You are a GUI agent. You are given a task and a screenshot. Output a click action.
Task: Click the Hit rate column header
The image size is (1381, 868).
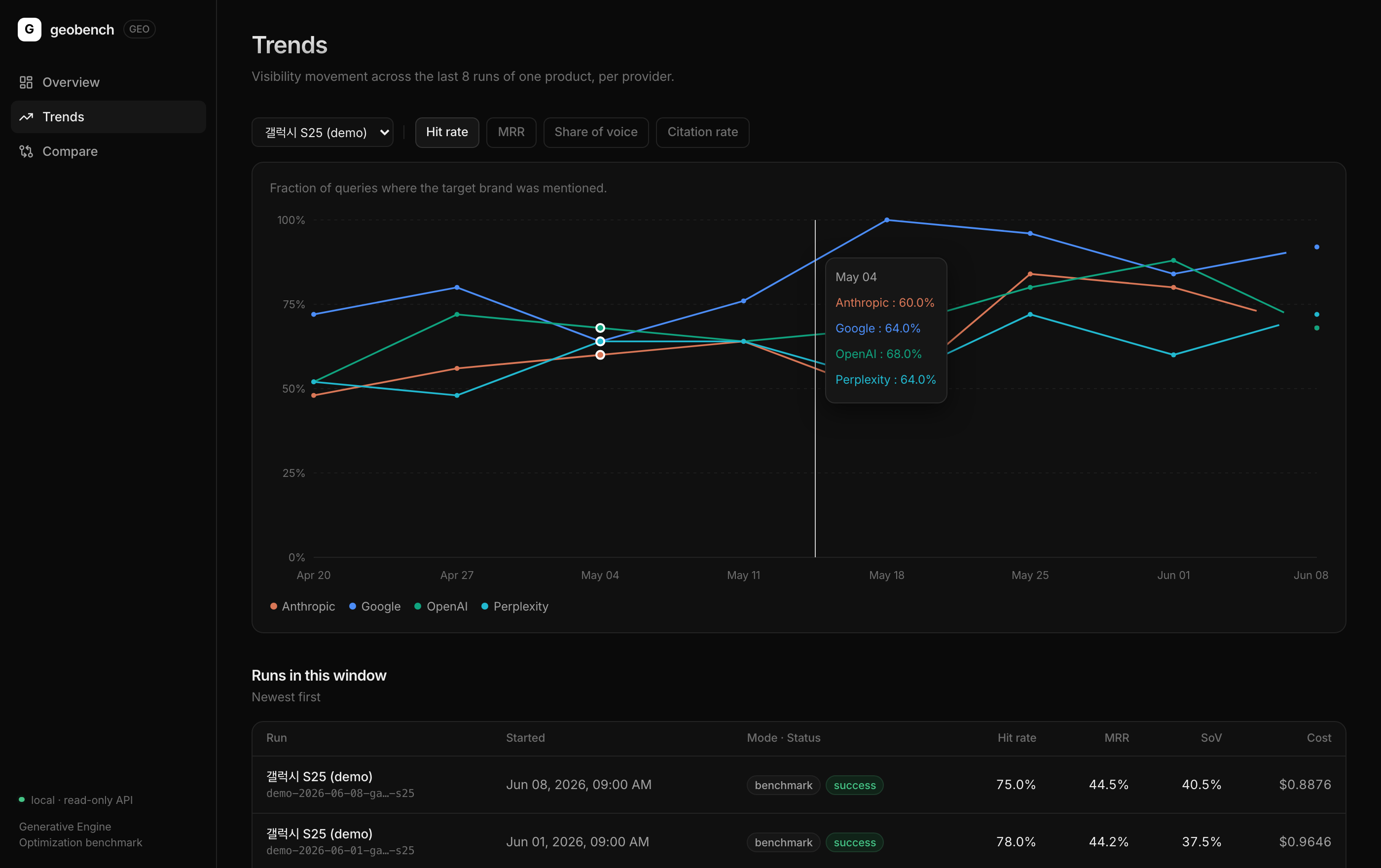pos(1016,738)
